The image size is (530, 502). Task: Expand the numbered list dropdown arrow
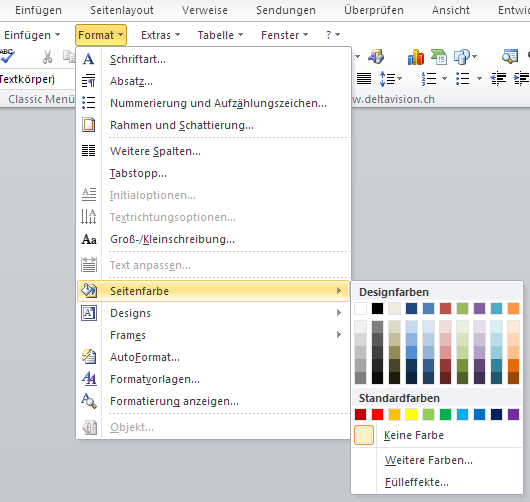click(x=445, y=79)
